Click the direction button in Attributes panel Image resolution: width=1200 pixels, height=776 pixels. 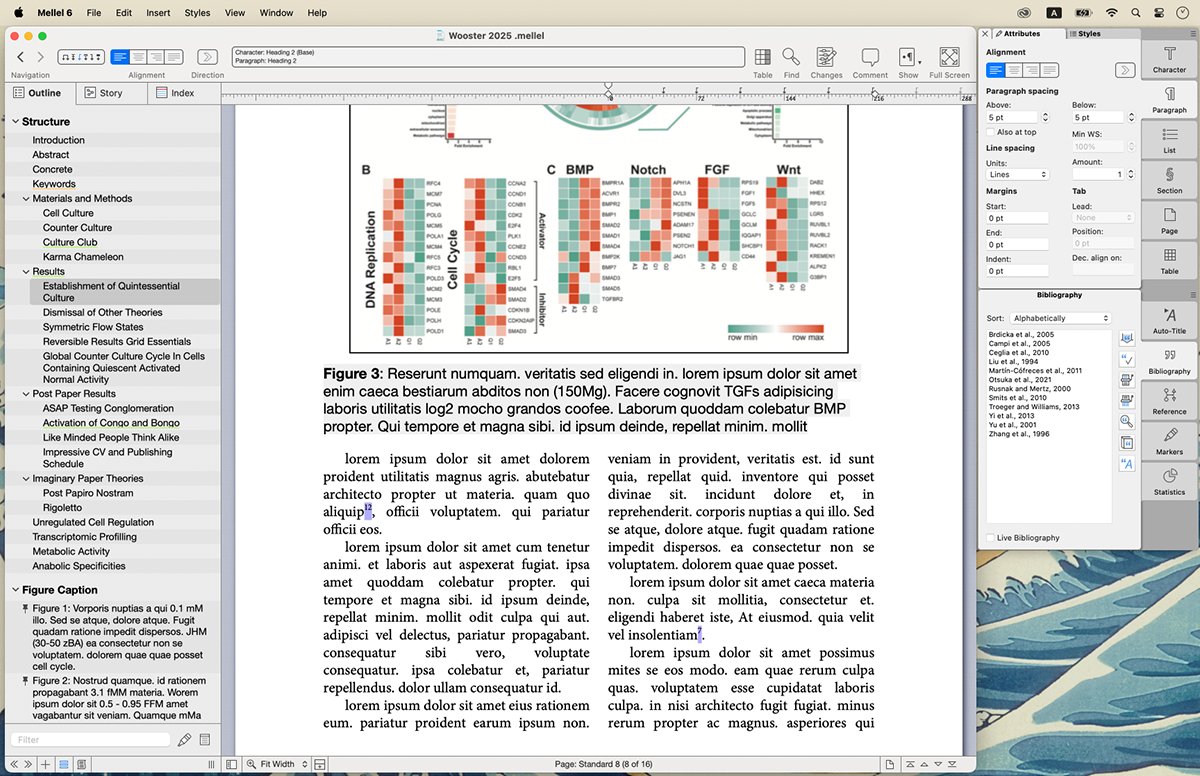click(x=1125, y=70)
